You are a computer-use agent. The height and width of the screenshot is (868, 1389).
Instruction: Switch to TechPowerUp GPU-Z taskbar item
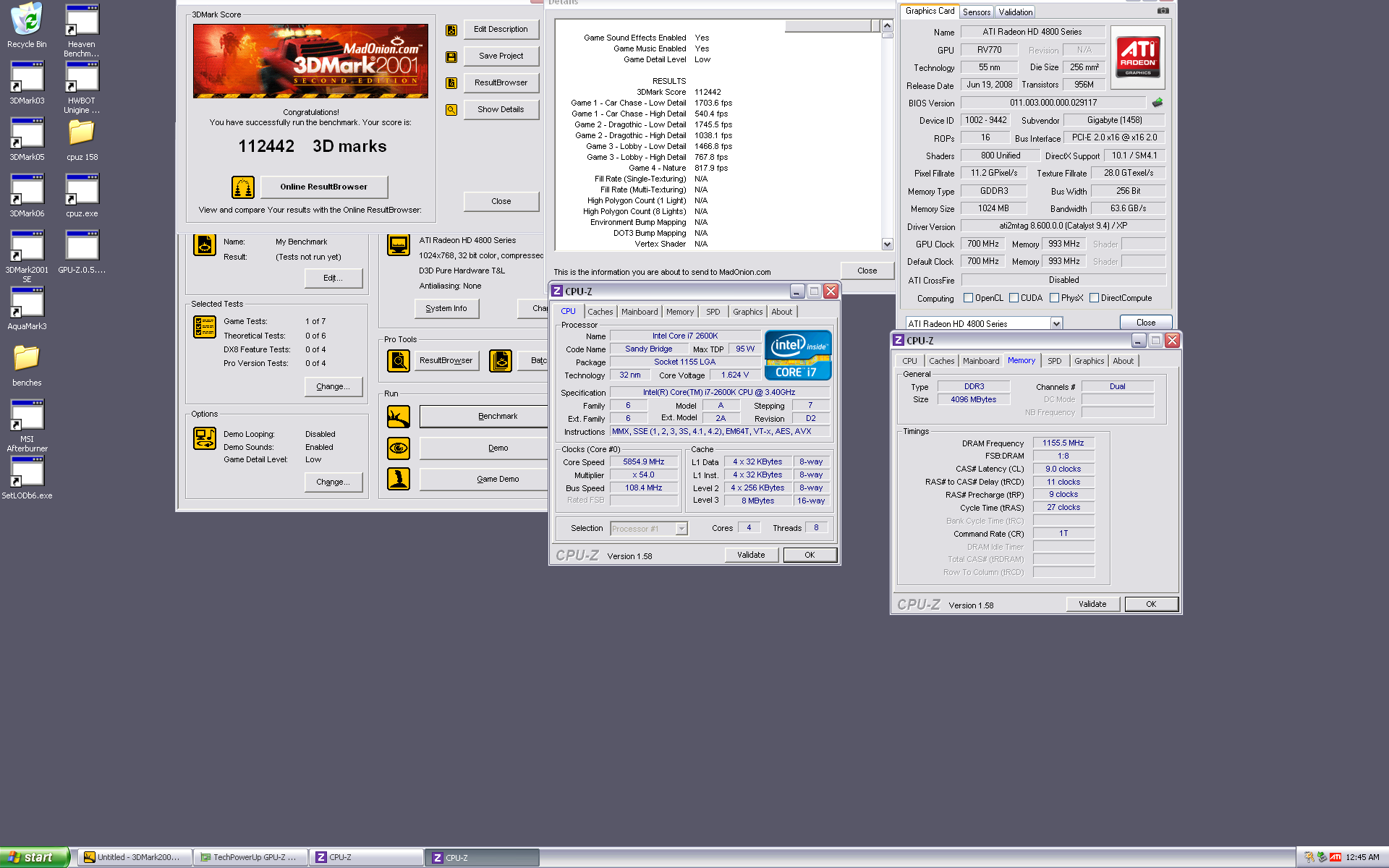[x=252, y=858]
